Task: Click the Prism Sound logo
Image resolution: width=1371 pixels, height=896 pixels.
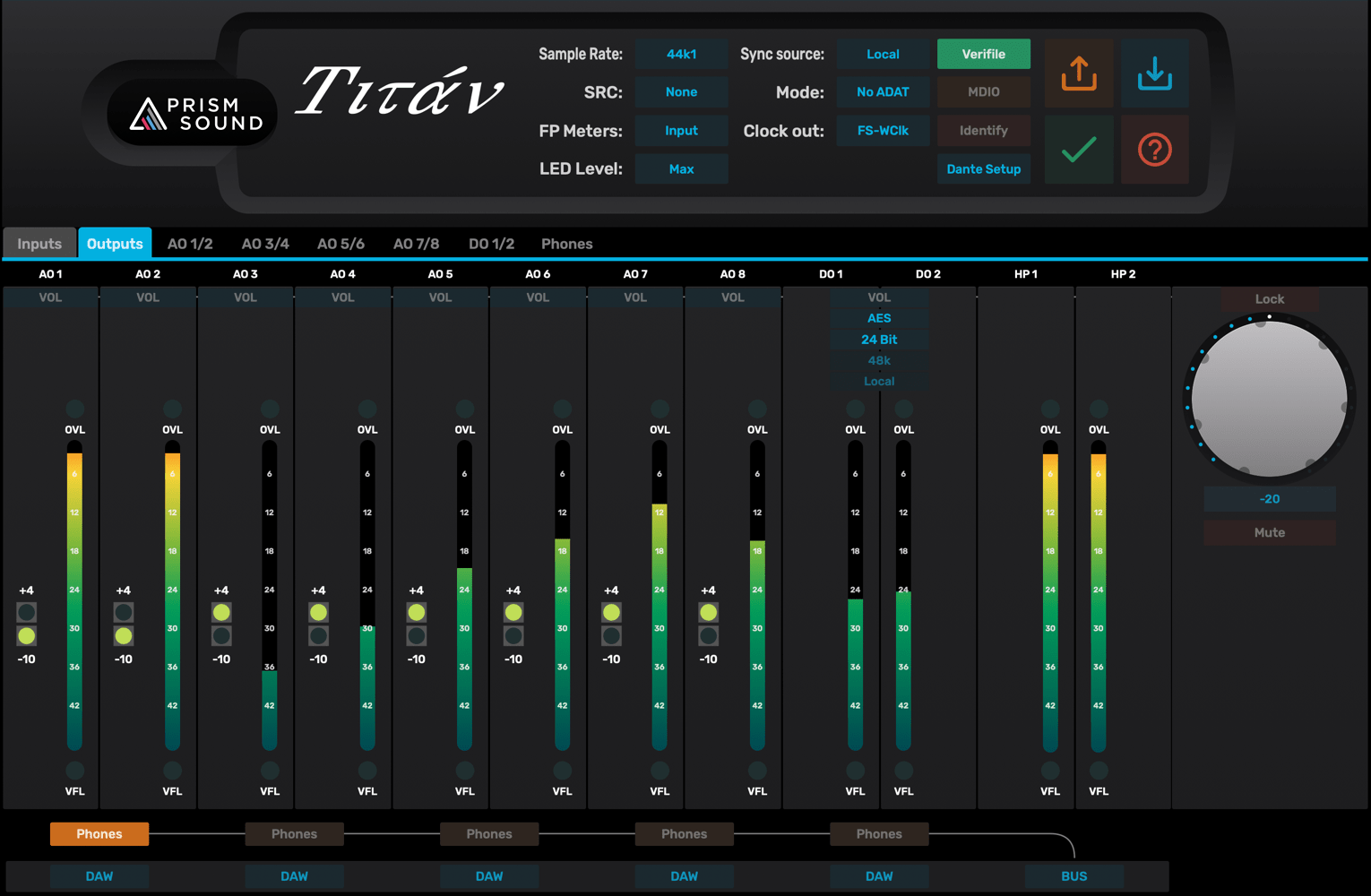Action: coord(196,114)
